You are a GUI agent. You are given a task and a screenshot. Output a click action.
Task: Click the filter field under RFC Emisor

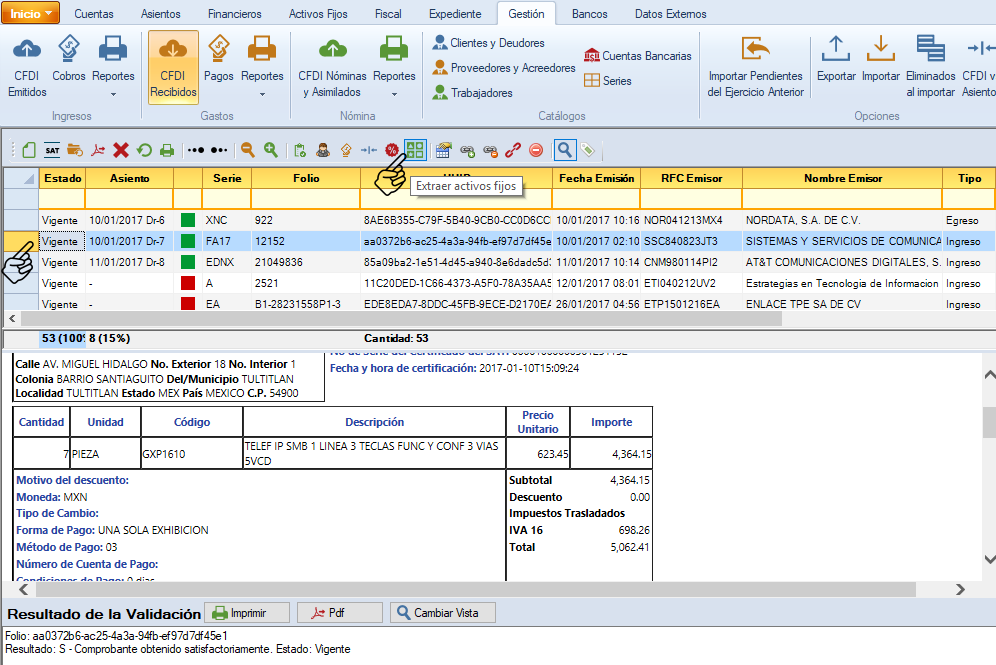pos(691,199)
